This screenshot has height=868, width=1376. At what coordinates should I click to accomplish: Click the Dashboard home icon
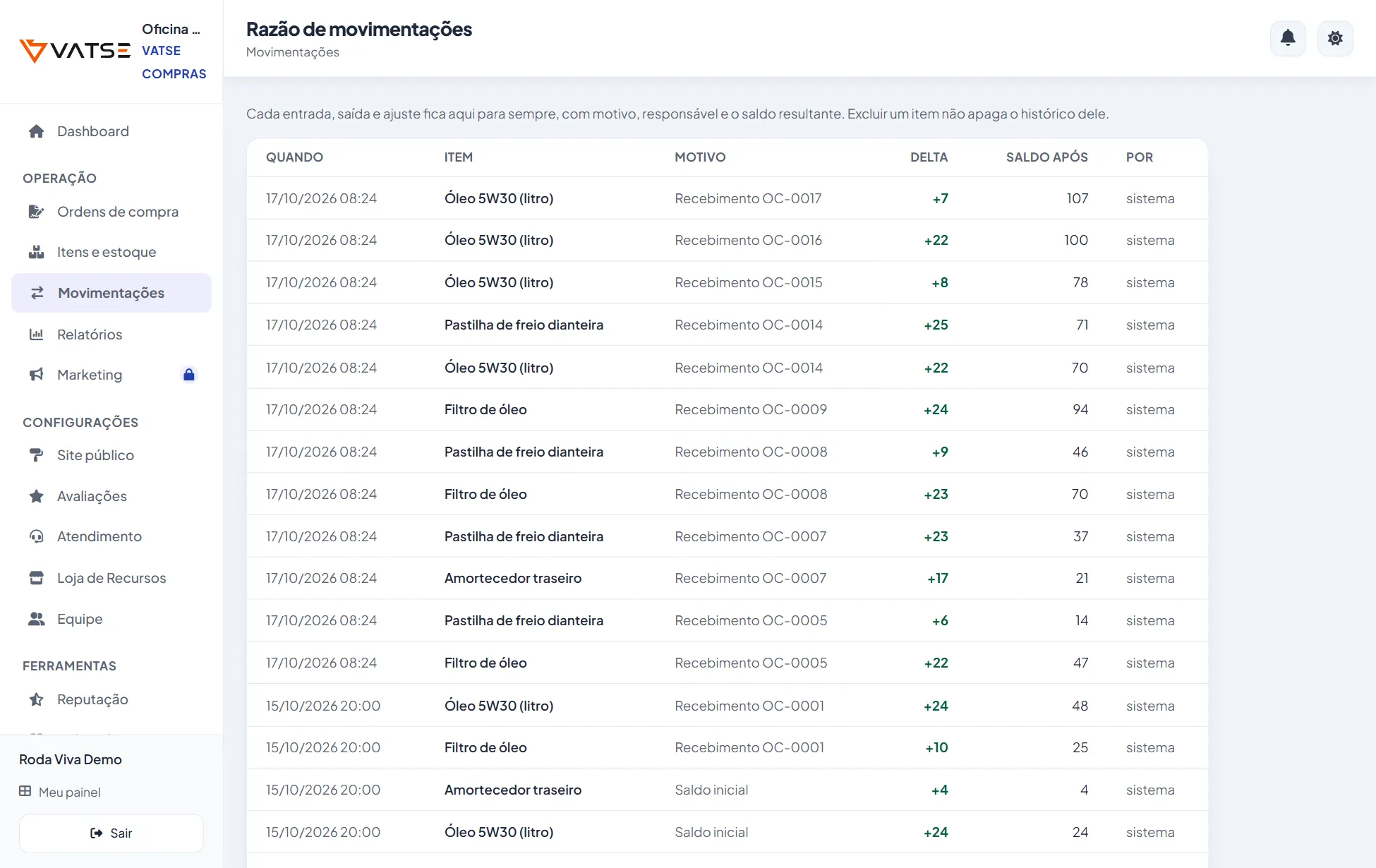[x=37, y=131]
